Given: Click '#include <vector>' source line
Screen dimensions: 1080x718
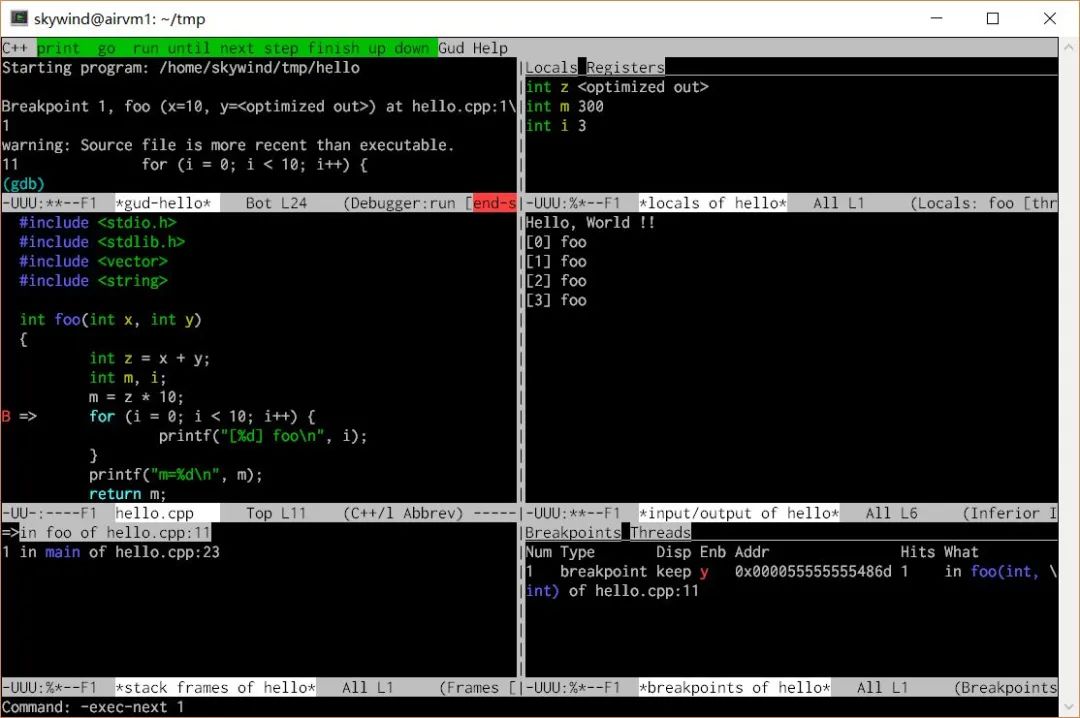Looking at the screenshot, I should 94,261.
